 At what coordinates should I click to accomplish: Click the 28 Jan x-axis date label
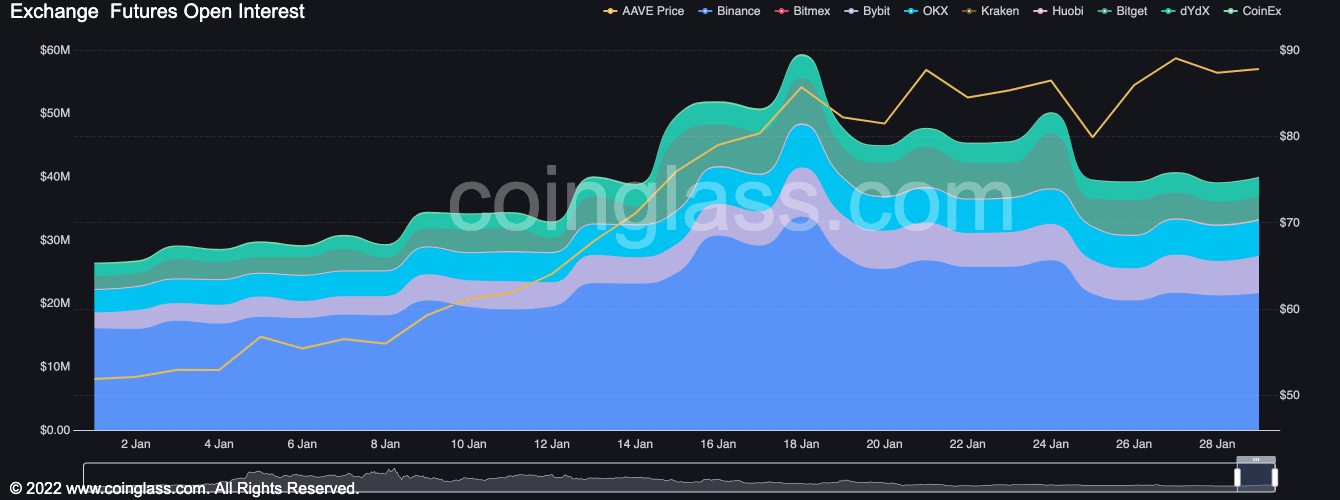(1217, 444)
